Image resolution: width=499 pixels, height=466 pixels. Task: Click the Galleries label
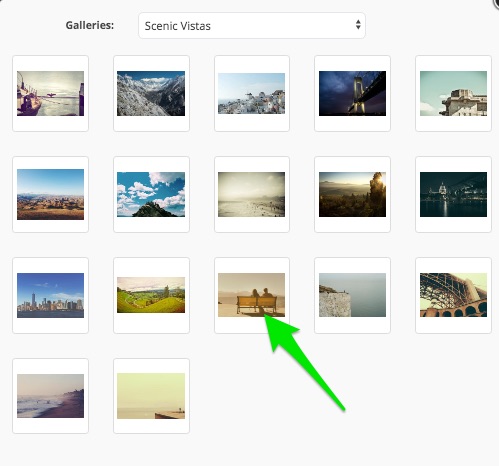pos(90,25)
